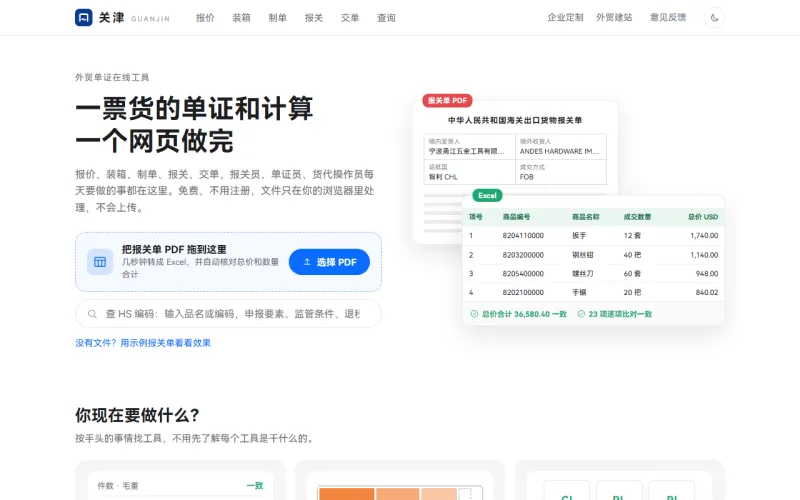Image resolution: width=800 pixels, height=500 pixels.
Task: Go to 外贸建站 link
Action: [614, 17]
